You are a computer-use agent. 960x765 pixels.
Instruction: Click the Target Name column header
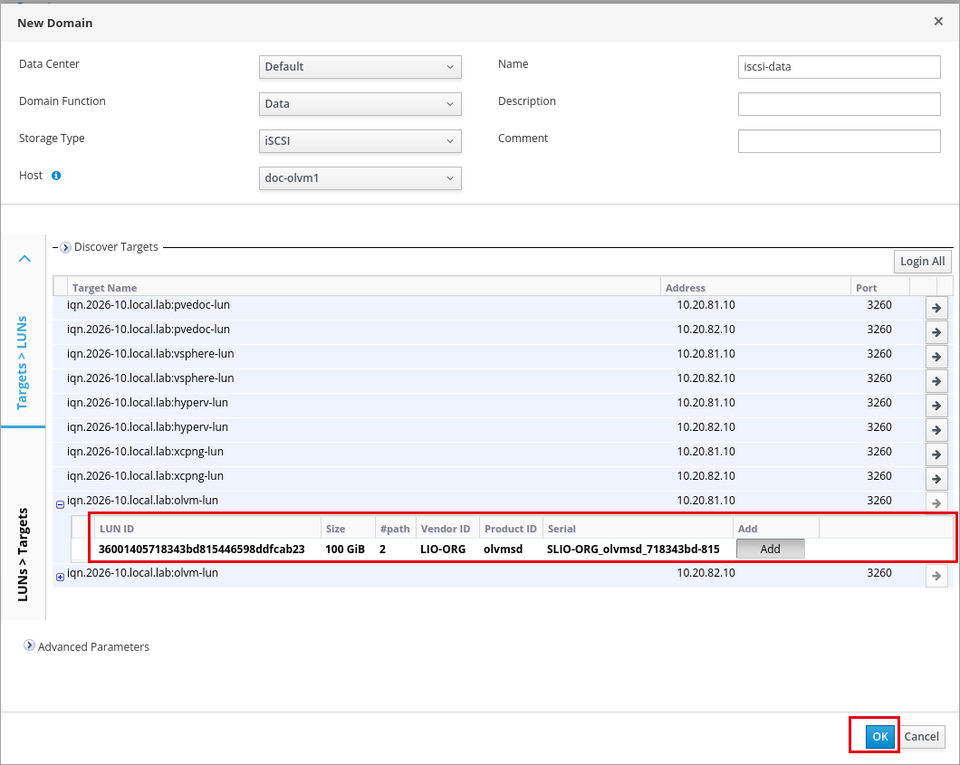(364, 288)
